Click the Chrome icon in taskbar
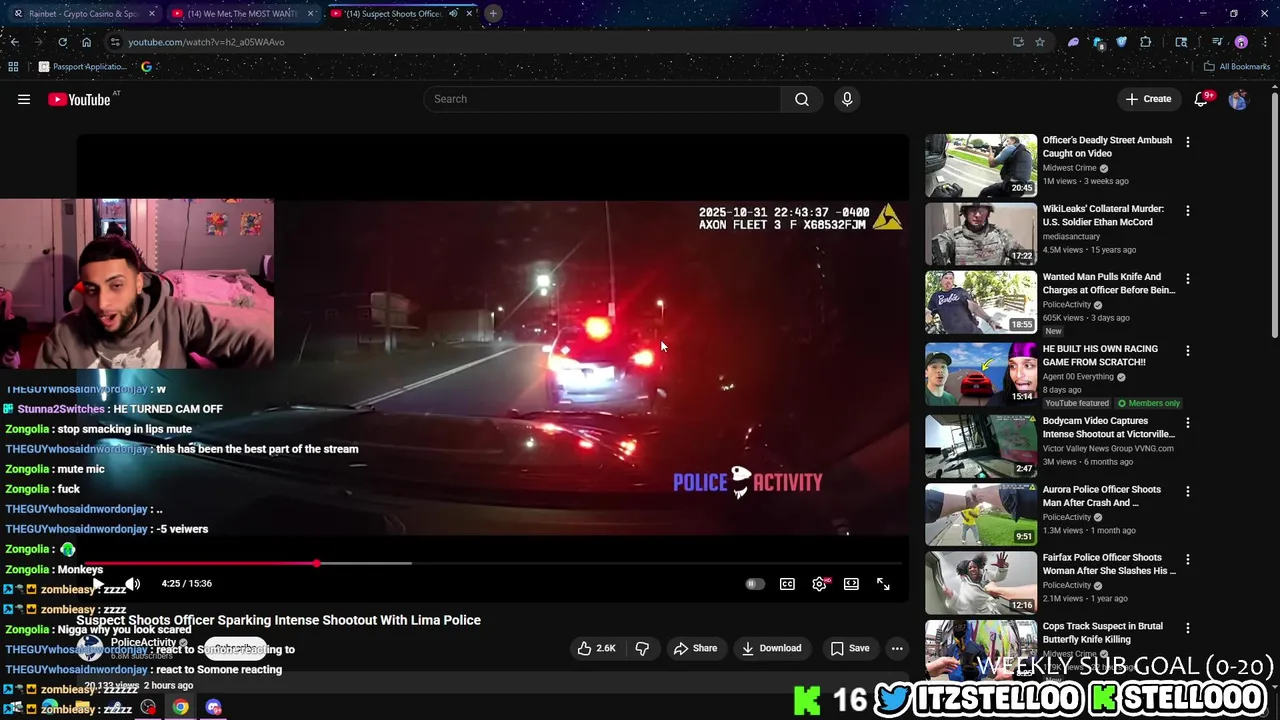Viewport: 1280px width, 720px height. [180, 707]
